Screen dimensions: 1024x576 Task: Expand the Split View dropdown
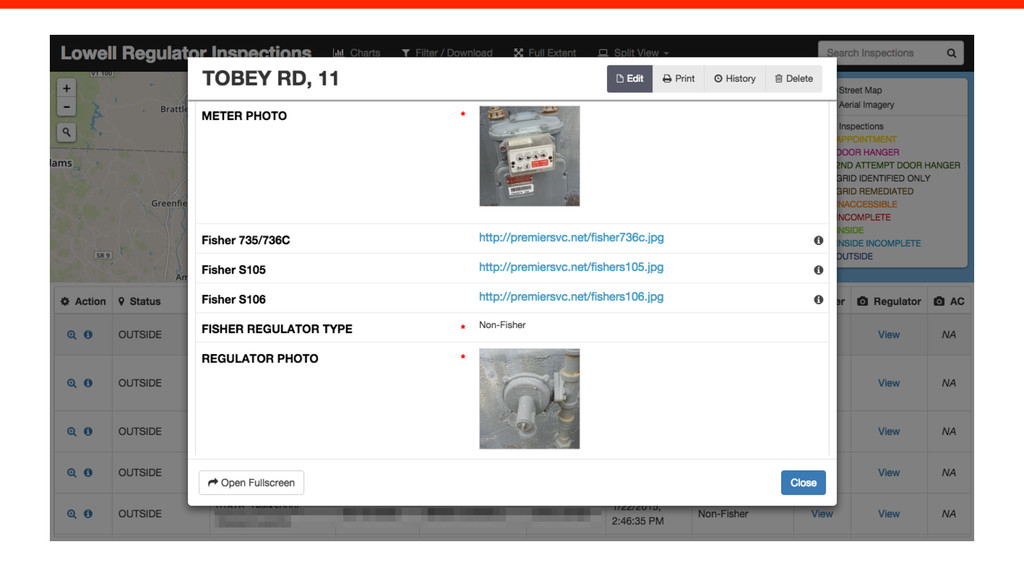(x=633, y=53)
